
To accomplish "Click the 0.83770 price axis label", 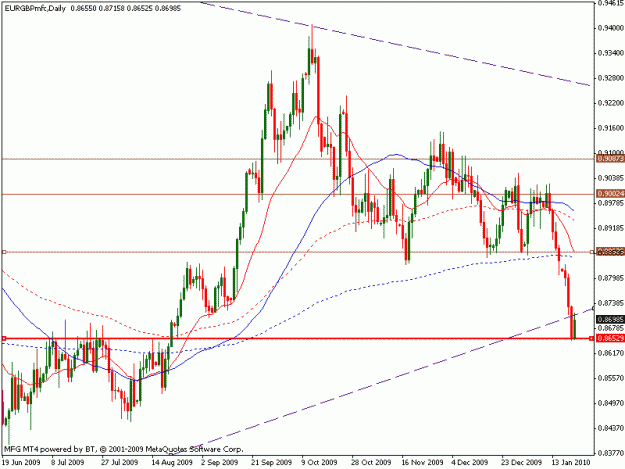I will click(x=611, y=453).
